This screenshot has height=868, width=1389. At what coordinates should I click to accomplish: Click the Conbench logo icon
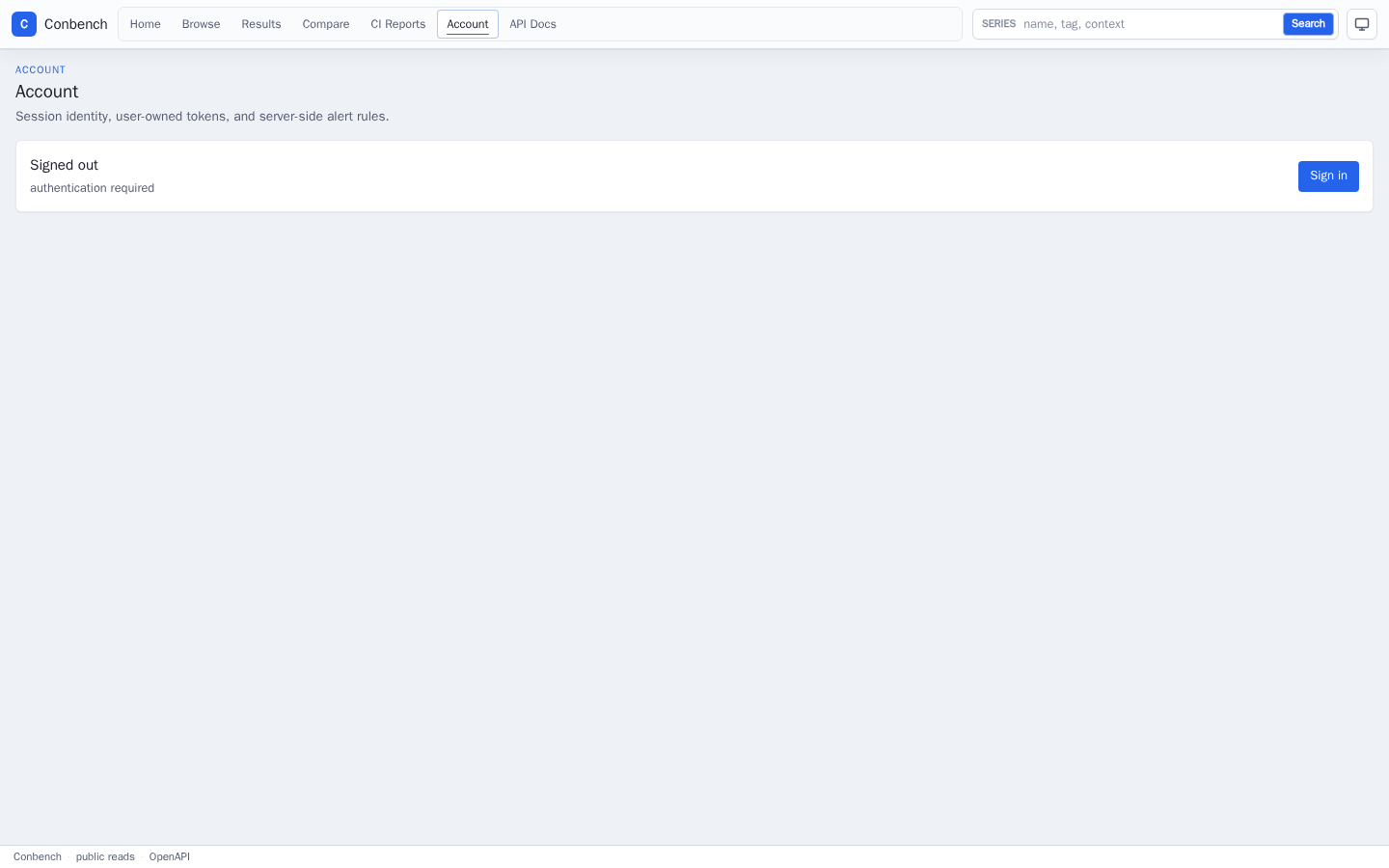point(24,24)
